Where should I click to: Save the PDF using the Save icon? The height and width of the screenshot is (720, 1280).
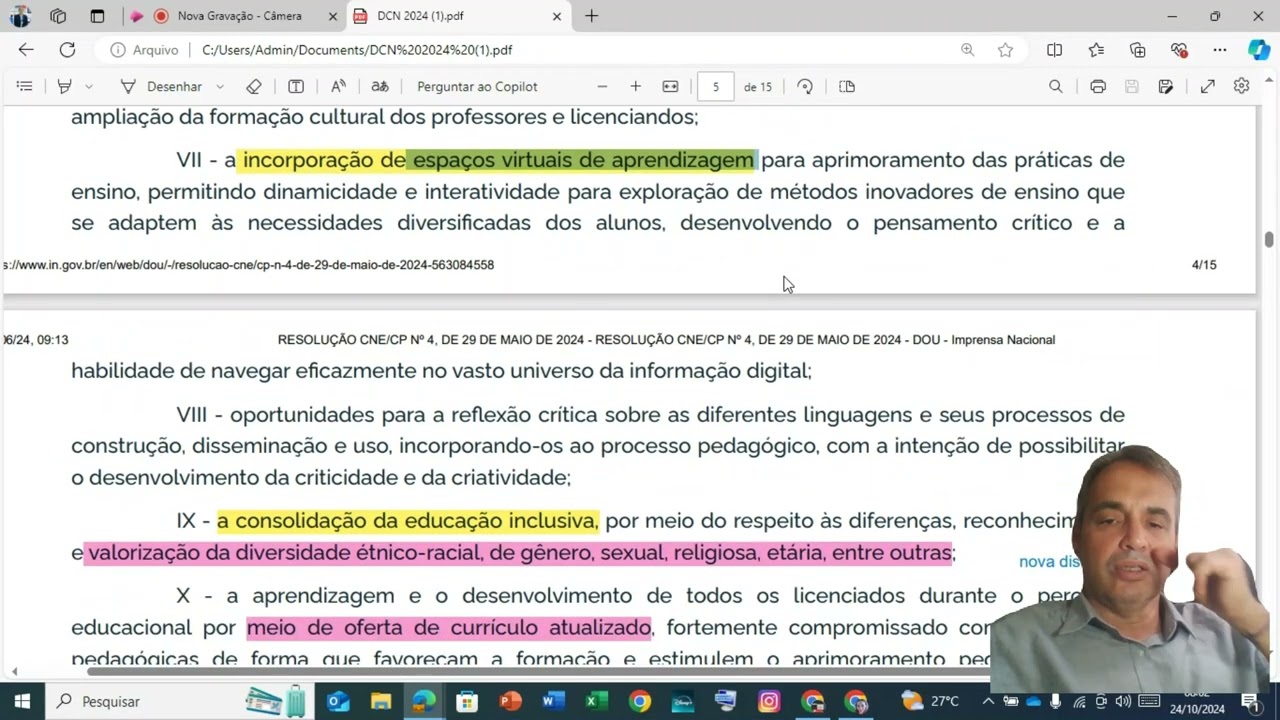pyautogui.click(x=1132, y=87)
